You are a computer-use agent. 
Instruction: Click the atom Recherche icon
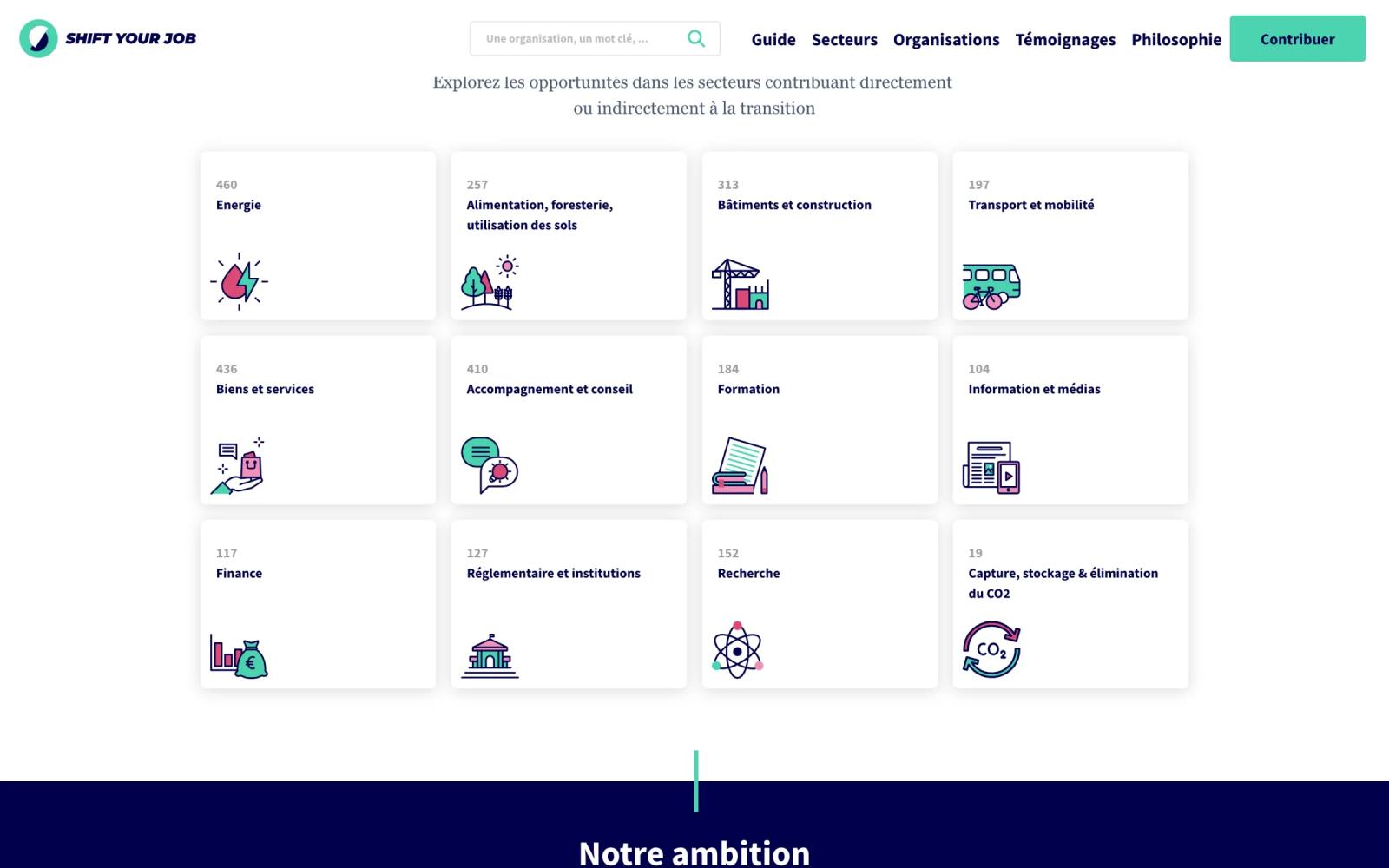pyautogui.click(x=737, y=650)
